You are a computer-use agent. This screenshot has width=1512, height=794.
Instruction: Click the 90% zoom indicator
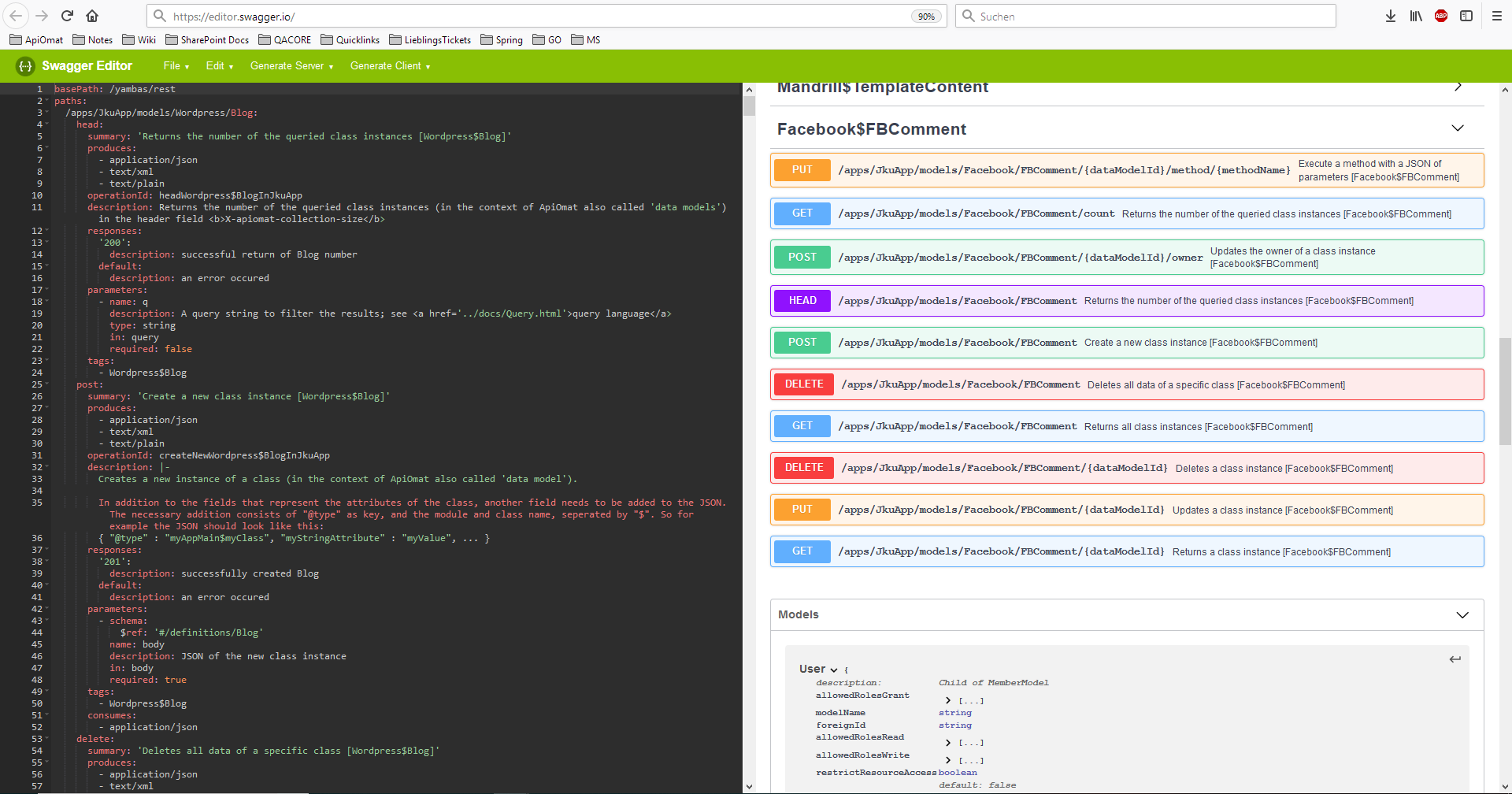pos(926,17)
